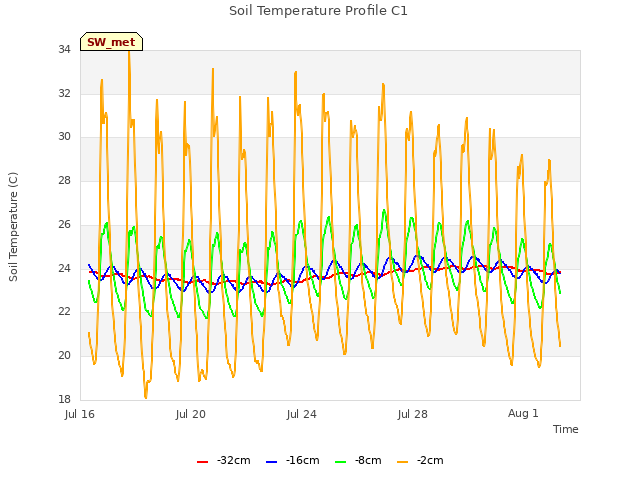This screenshot has height=480, width=640.
Task: Click the Jul 24 x-axis tick label
Action: click(x=302, y=414)
